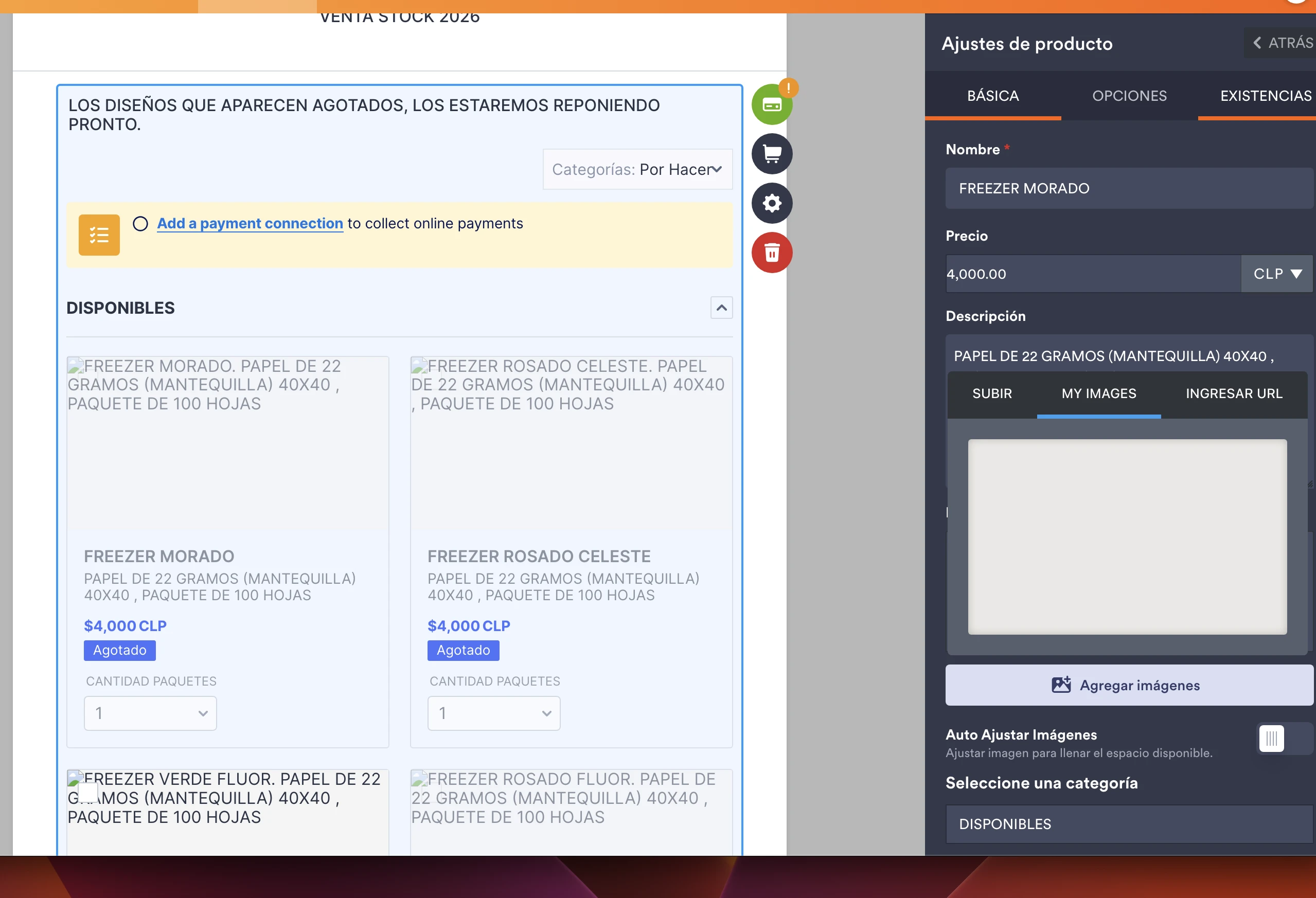Viewport: 1316px width, 898px height.
Task: Open Add a payment connection link
Action: point(250,224)
